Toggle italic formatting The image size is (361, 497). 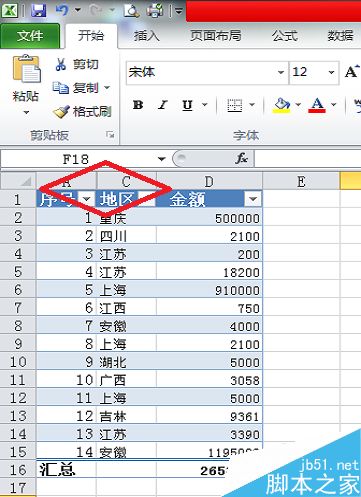tap(163, 105)
